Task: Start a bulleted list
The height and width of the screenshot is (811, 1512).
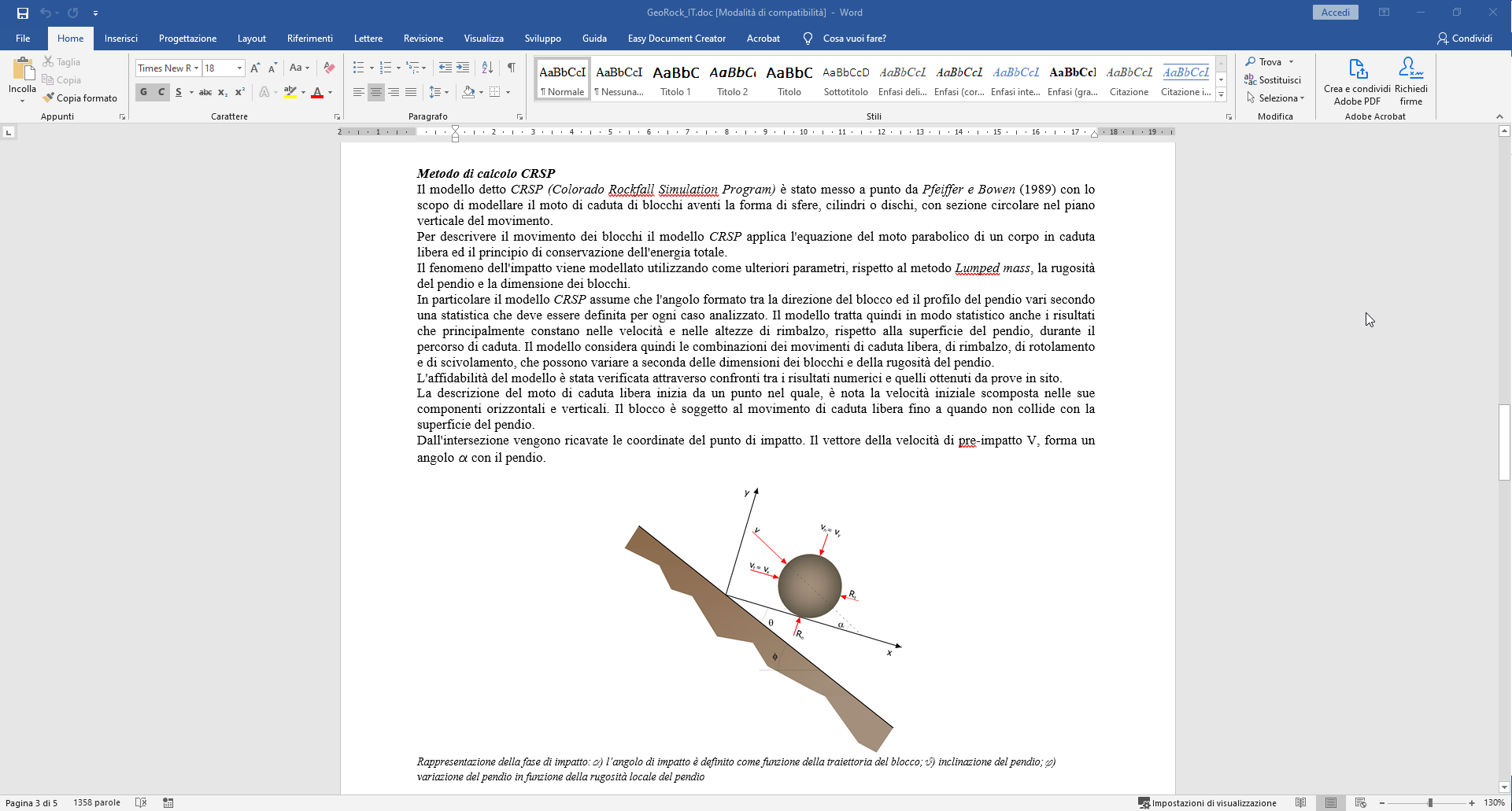Action: (358, 68)
